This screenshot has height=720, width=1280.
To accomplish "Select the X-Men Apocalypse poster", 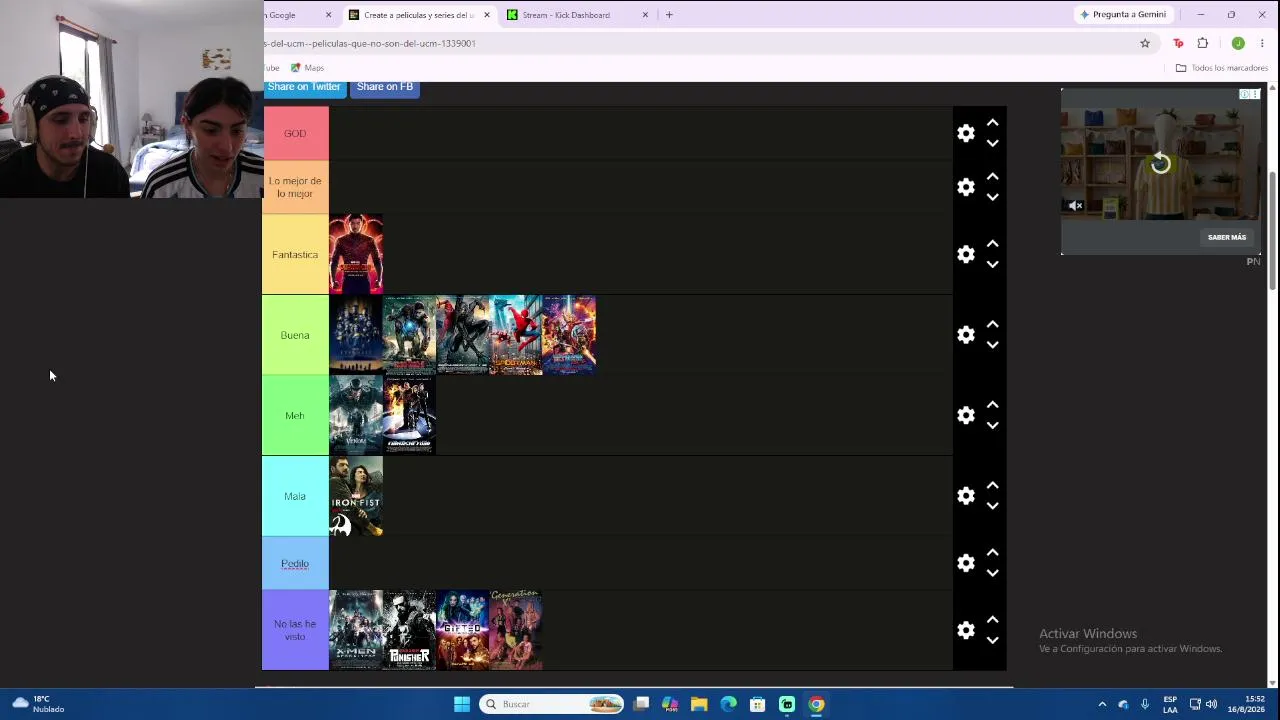I will [356, 630].
